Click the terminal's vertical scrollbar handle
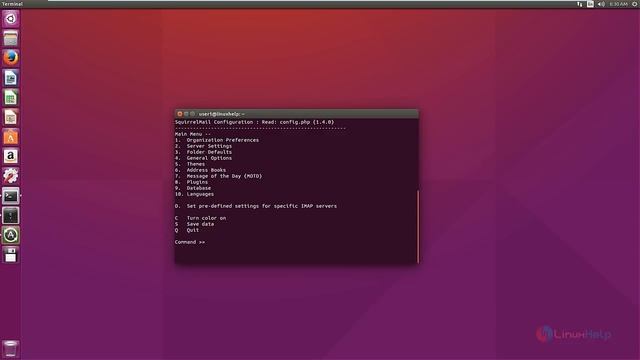640x360 pixels. click(x=418, y=227)
